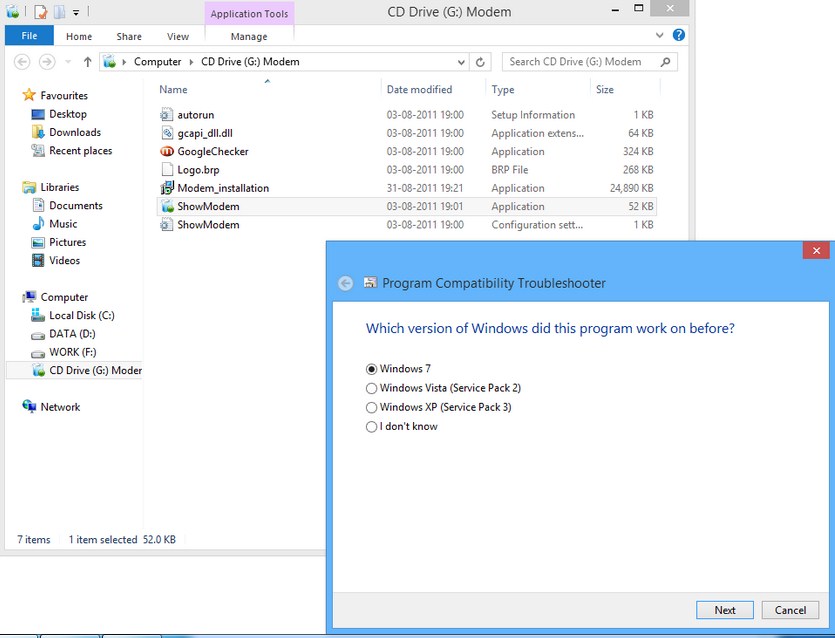
Task: Open Desktop in the navigation pane
Action: (x=68, y=114)
